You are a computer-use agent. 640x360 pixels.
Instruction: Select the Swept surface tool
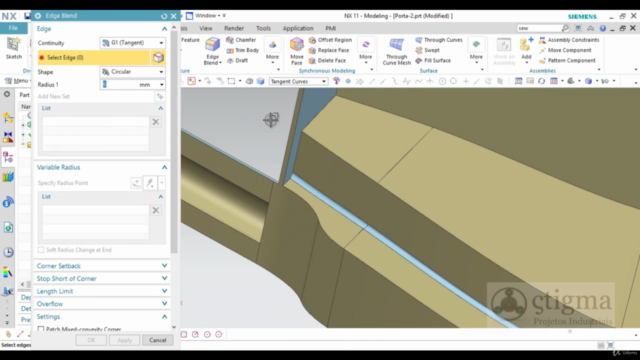427,50
